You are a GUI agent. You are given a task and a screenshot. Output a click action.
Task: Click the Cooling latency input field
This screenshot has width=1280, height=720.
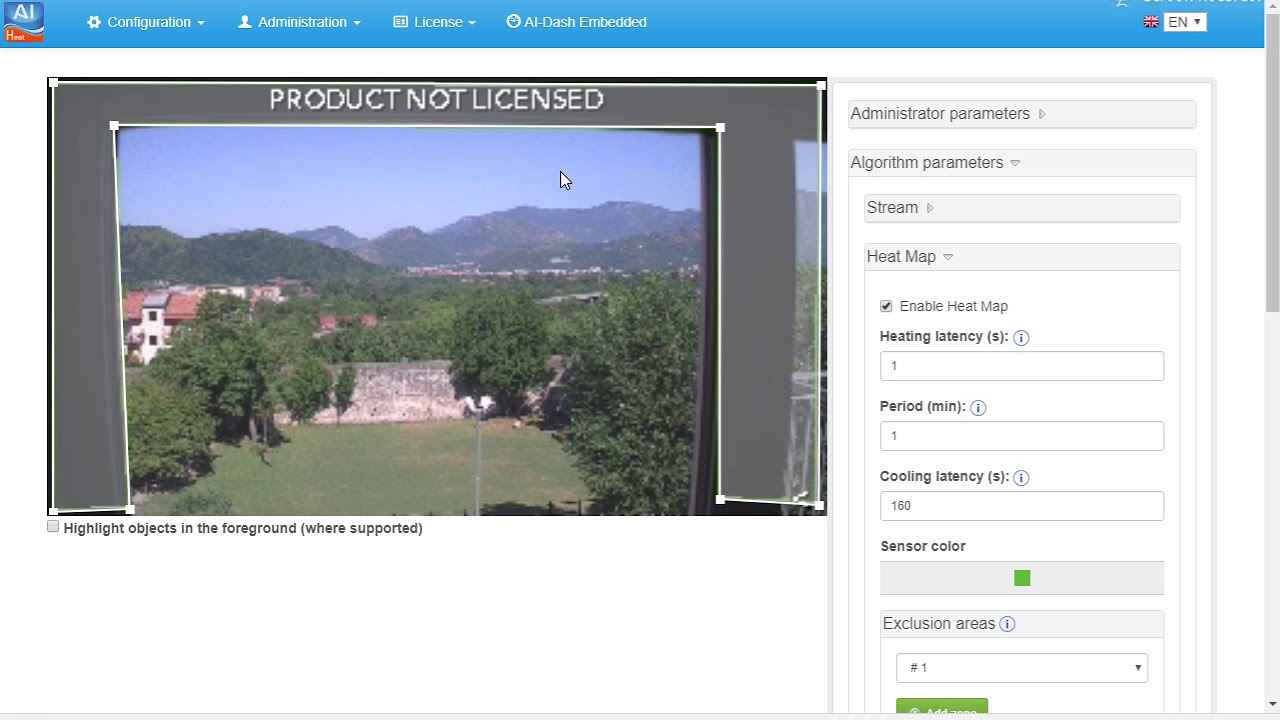(1022, 506)
